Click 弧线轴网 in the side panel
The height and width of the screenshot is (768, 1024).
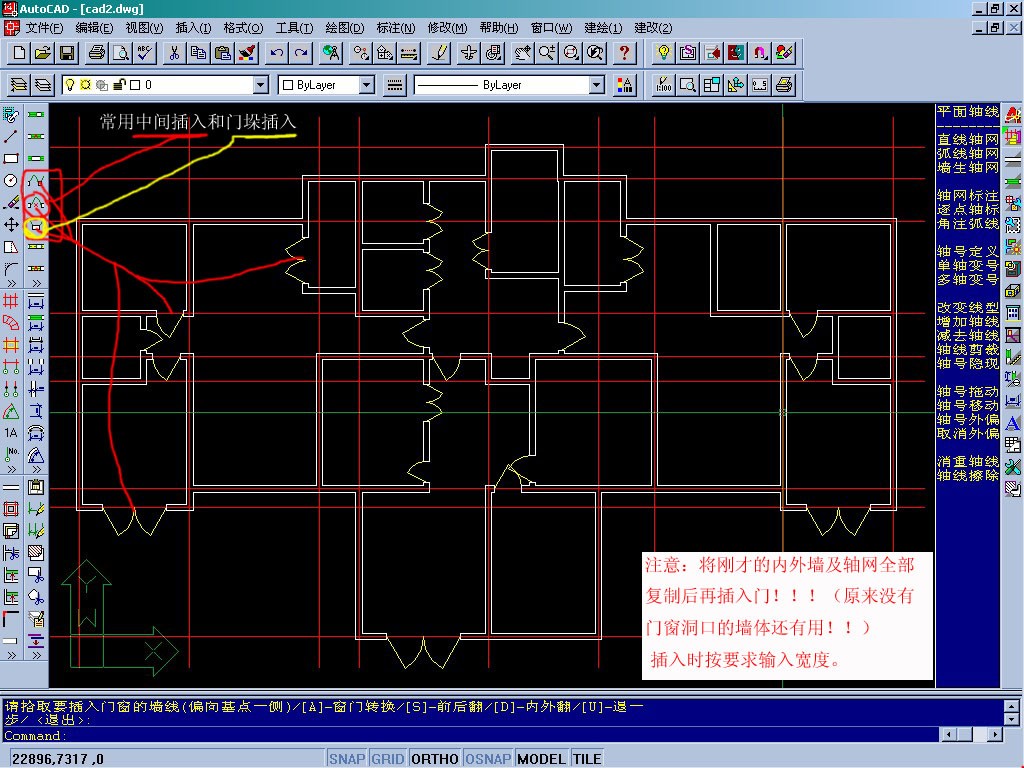pyautogui.click(x=968, y=153)
